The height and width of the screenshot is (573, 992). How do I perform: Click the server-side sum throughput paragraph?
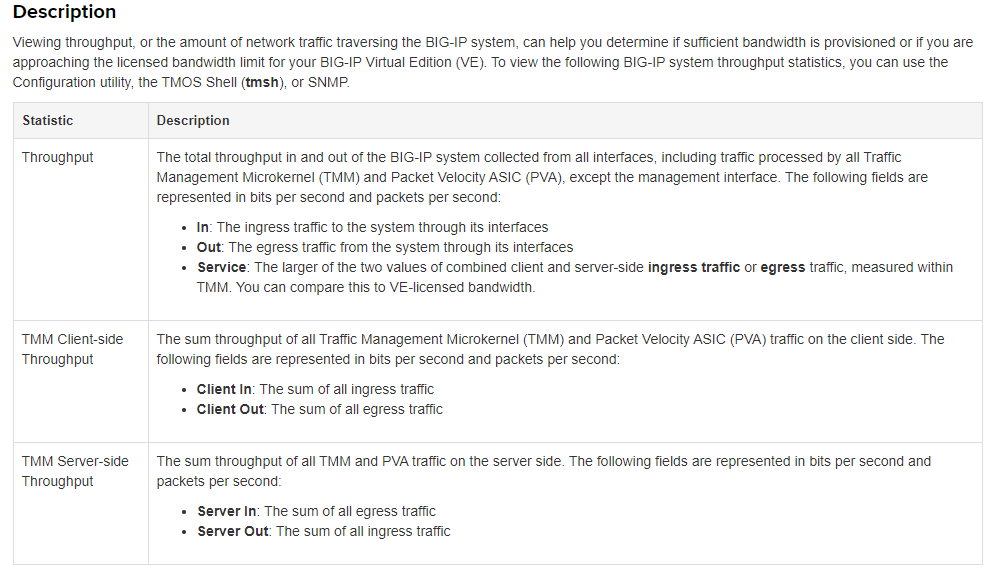click(543, 471)
